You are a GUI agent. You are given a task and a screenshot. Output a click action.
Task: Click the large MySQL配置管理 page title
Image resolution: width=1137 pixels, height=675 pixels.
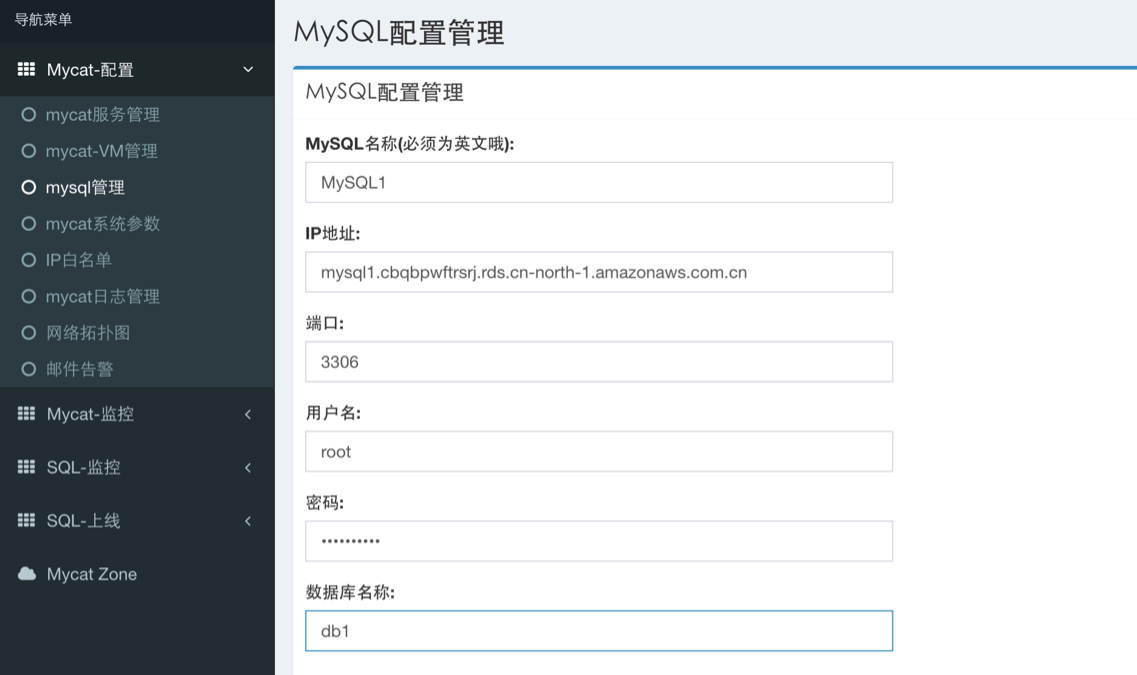(x=399, y=33)
